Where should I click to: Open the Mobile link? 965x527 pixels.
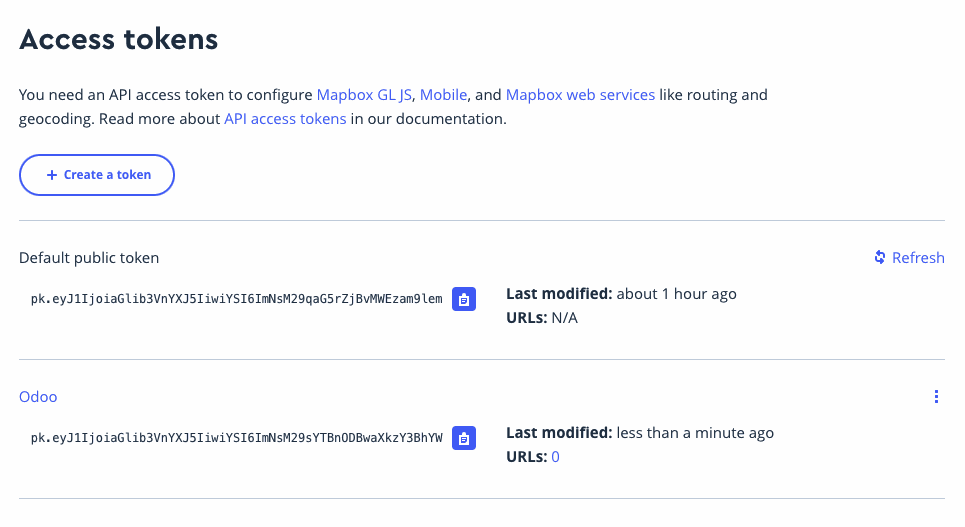tap(443, 95)
